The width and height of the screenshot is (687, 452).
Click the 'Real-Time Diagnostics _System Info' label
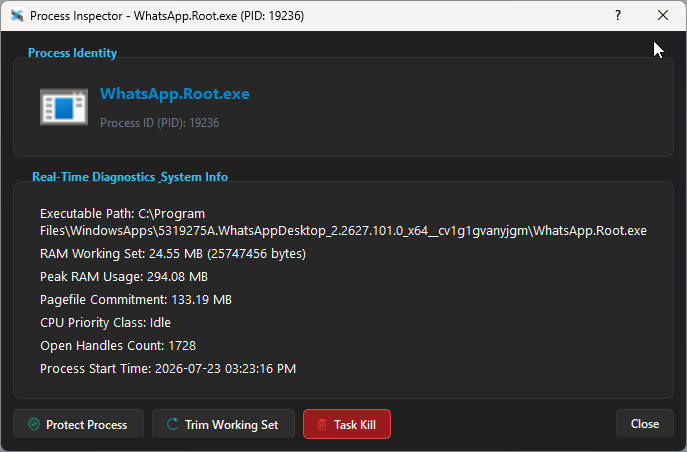pyautogui.click(x=130, y=177)
